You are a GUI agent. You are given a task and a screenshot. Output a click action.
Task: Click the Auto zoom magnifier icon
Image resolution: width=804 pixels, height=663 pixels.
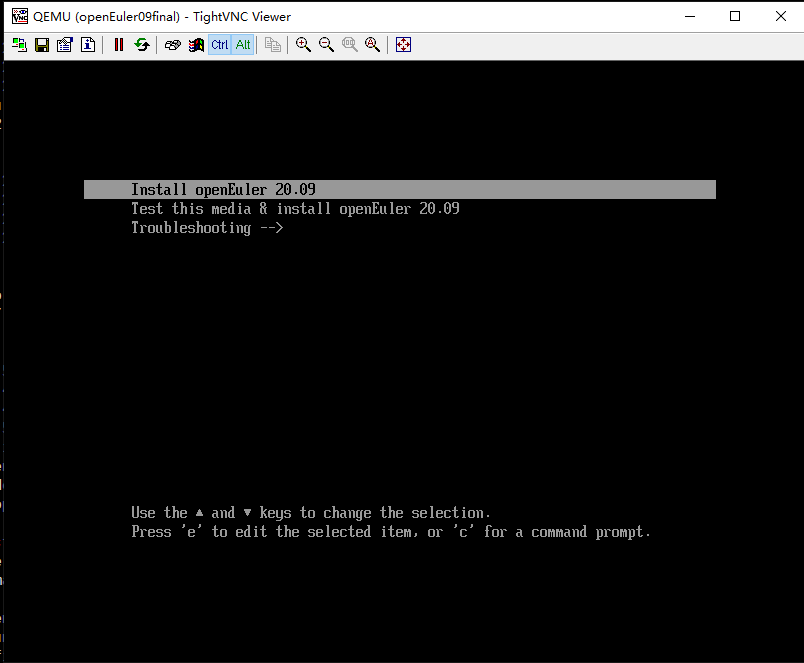(373, 45)
